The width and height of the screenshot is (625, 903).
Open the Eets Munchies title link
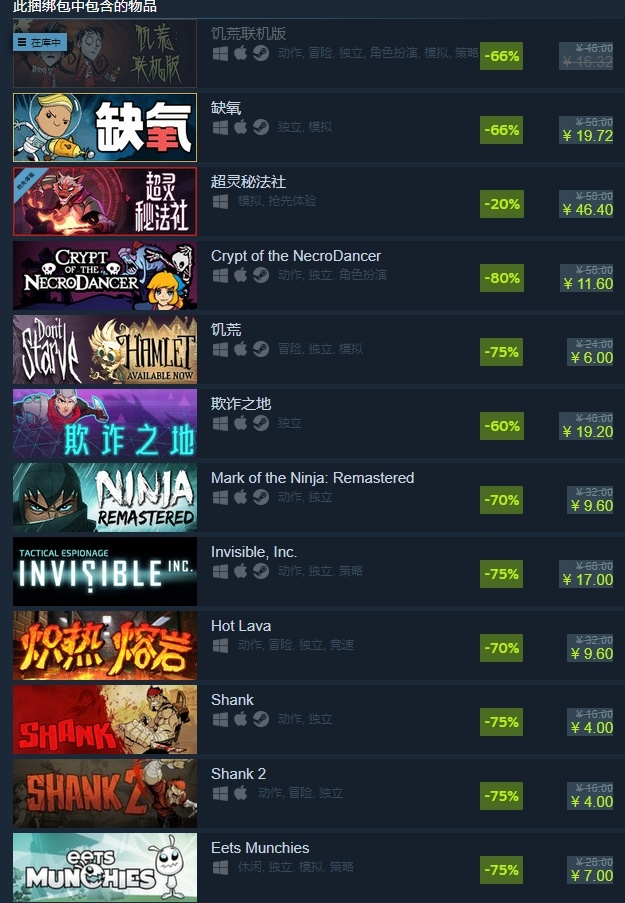point(260,848)
